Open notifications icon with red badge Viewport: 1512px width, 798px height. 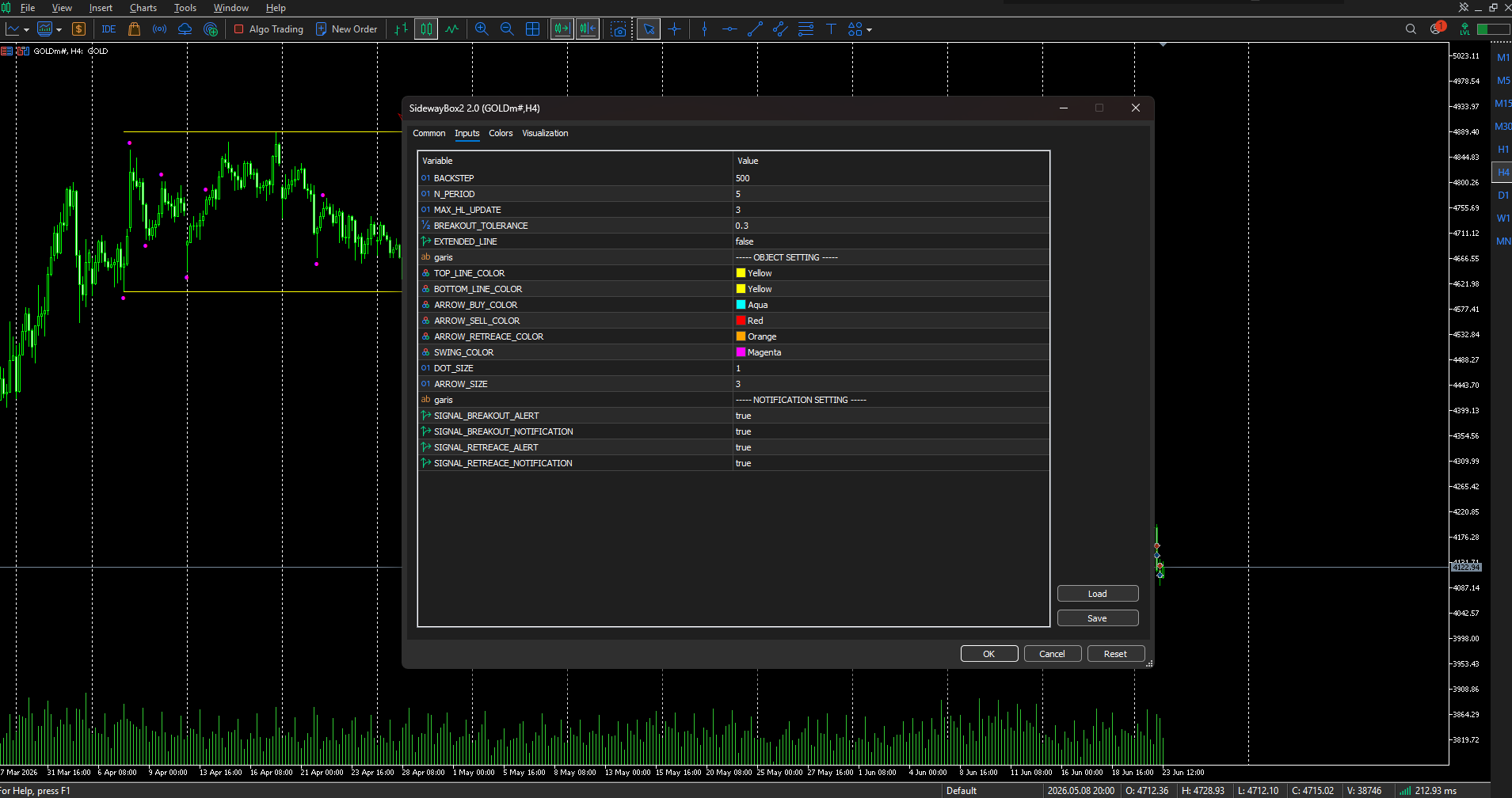click(x=1437, y=28)
